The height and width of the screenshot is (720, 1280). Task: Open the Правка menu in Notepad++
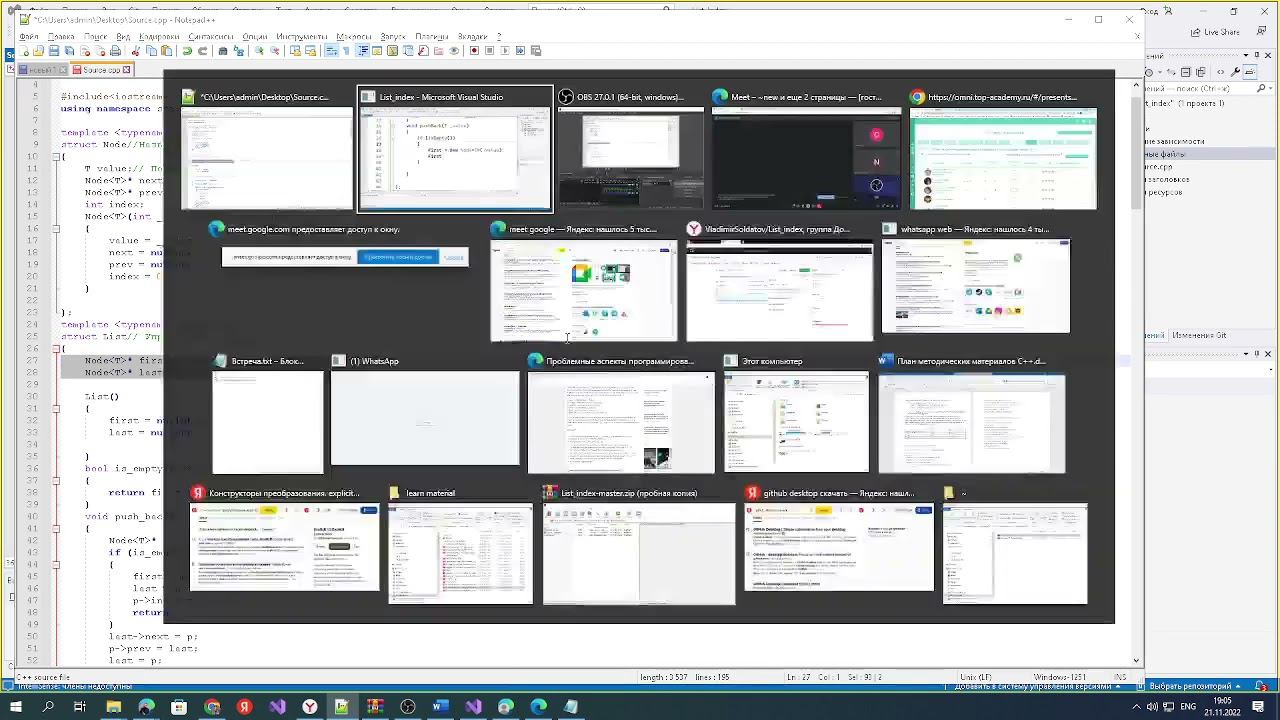(61, 37)
